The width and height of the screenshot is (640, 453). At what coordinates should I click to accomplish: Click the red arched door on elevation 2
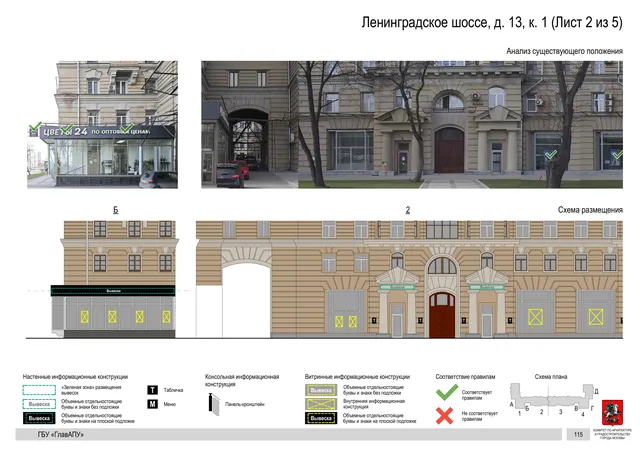point(442,315)
